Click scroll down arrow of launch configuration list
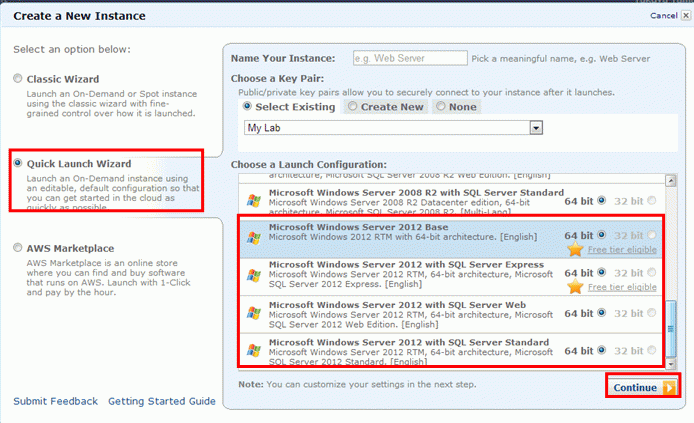 click(671, 364)
